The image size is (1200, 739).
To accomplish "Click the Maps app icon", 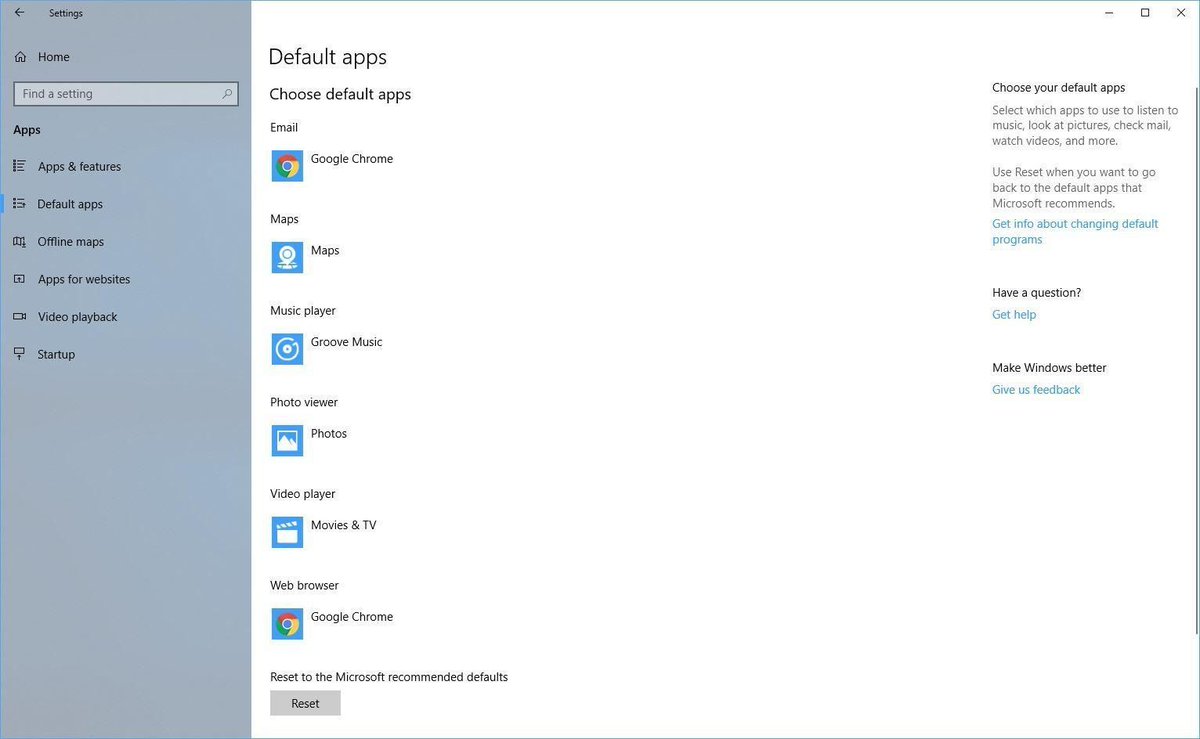I will [287, 258].
